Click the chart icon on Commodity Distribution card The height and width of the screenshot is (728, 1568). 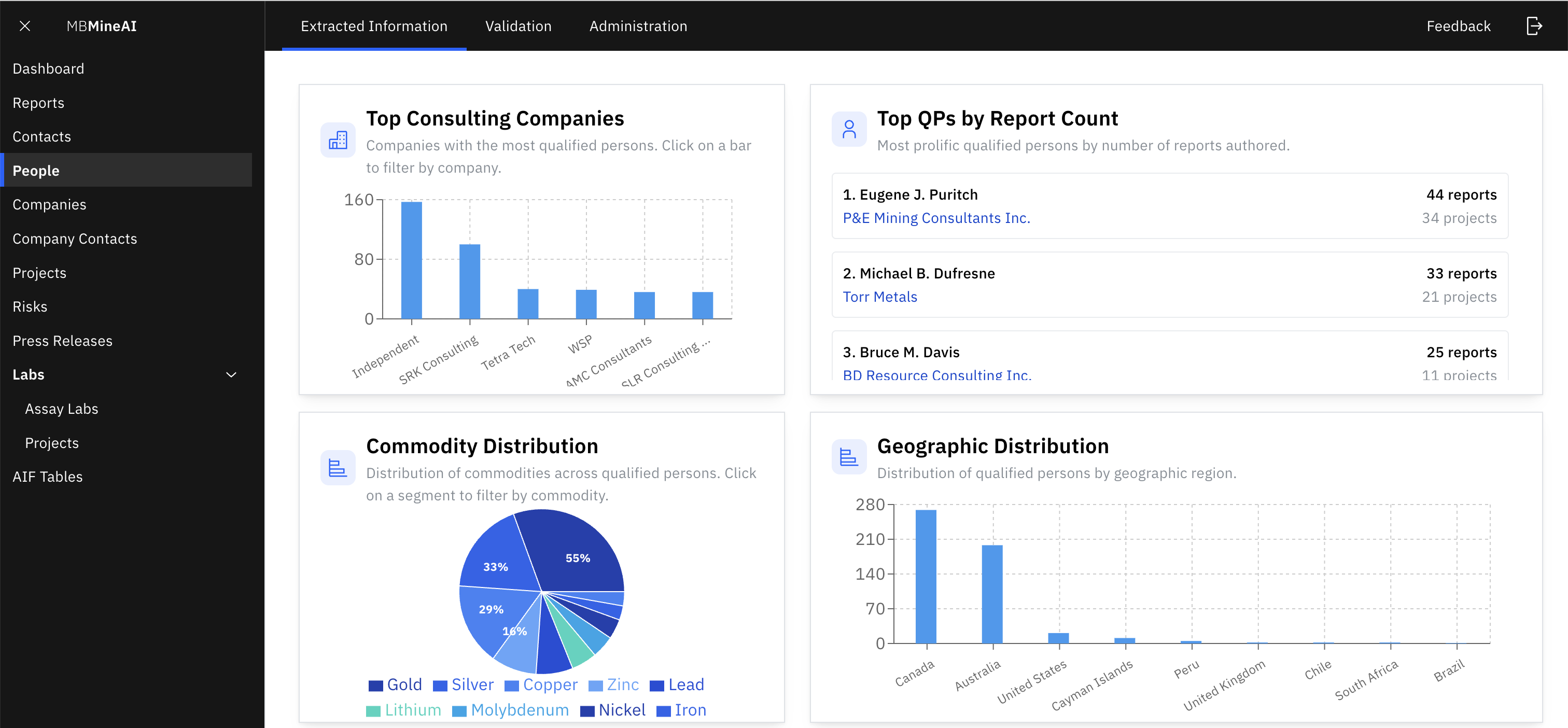point(338,467)
